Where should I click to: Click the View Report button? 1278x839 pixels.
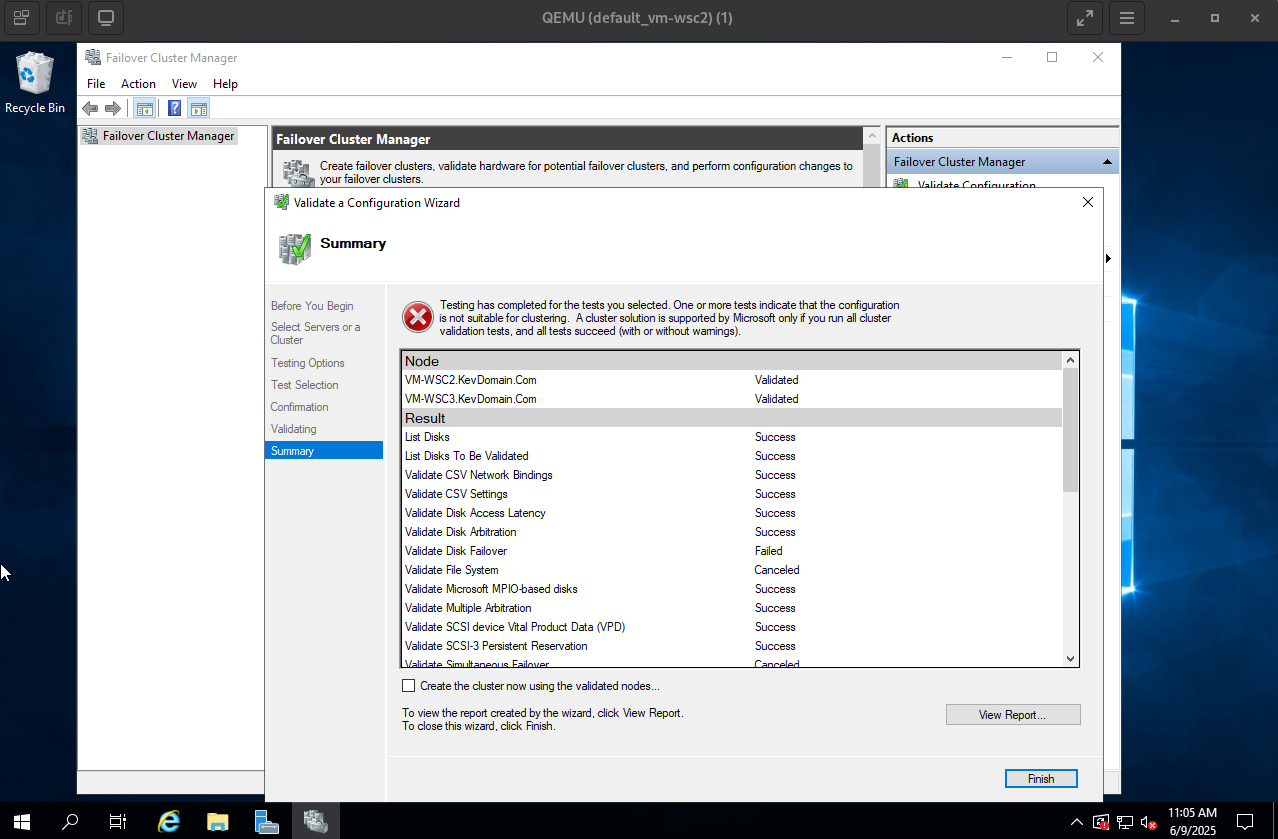(1013, 715)
